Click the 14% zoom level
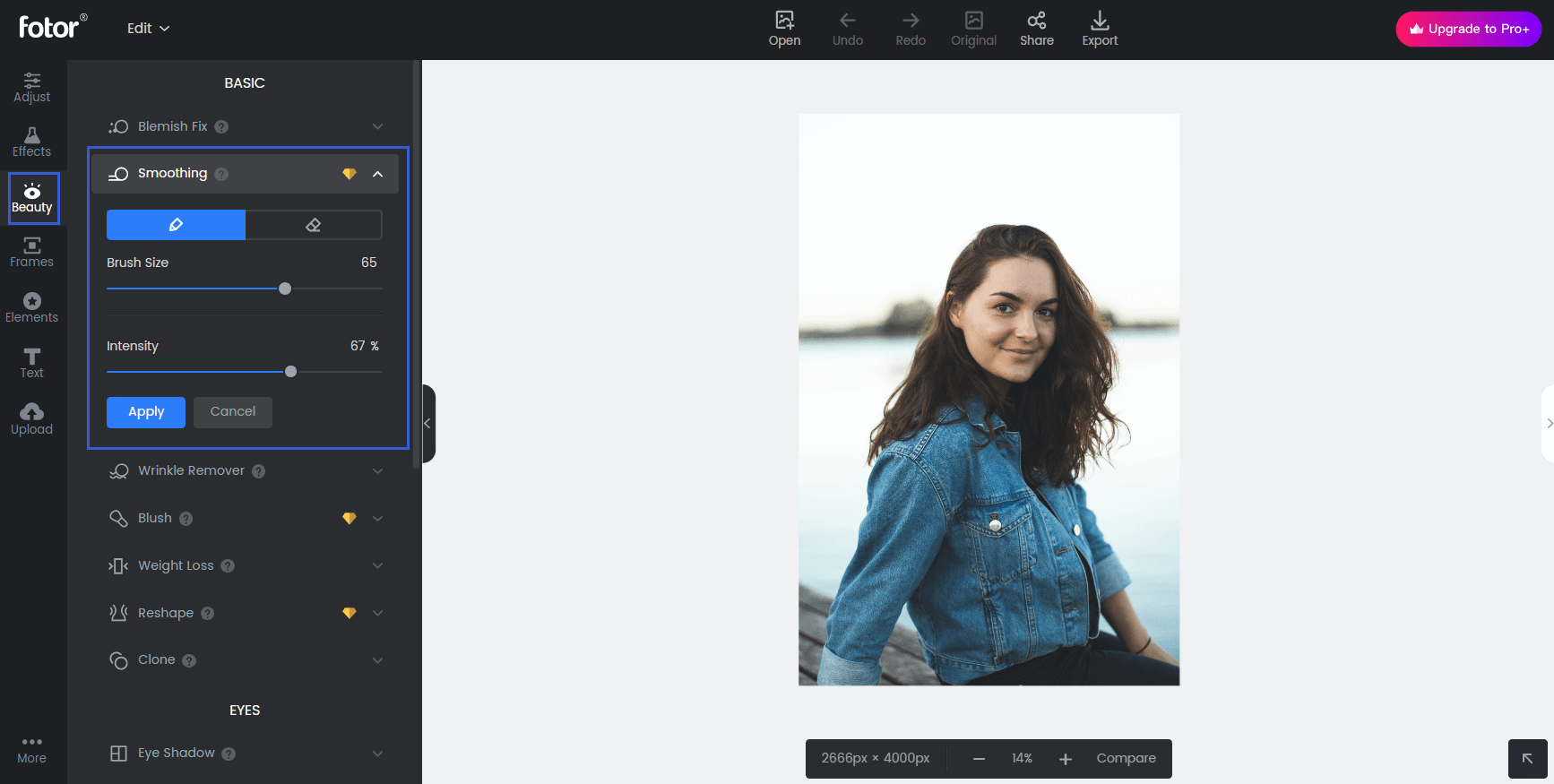Image resolution: width=1554 pixels, height=784 pixels. tap(1022, 759)
